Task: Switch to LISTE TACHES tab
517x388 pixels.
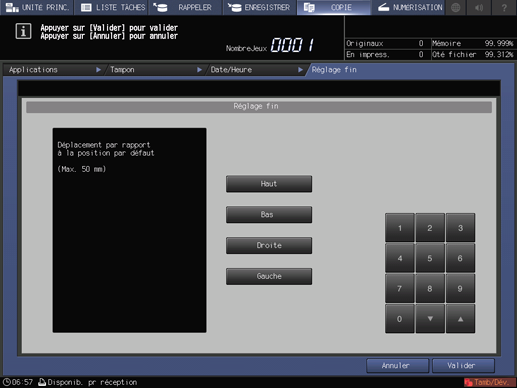Action: pyautogui.click(x=112, y=7)
